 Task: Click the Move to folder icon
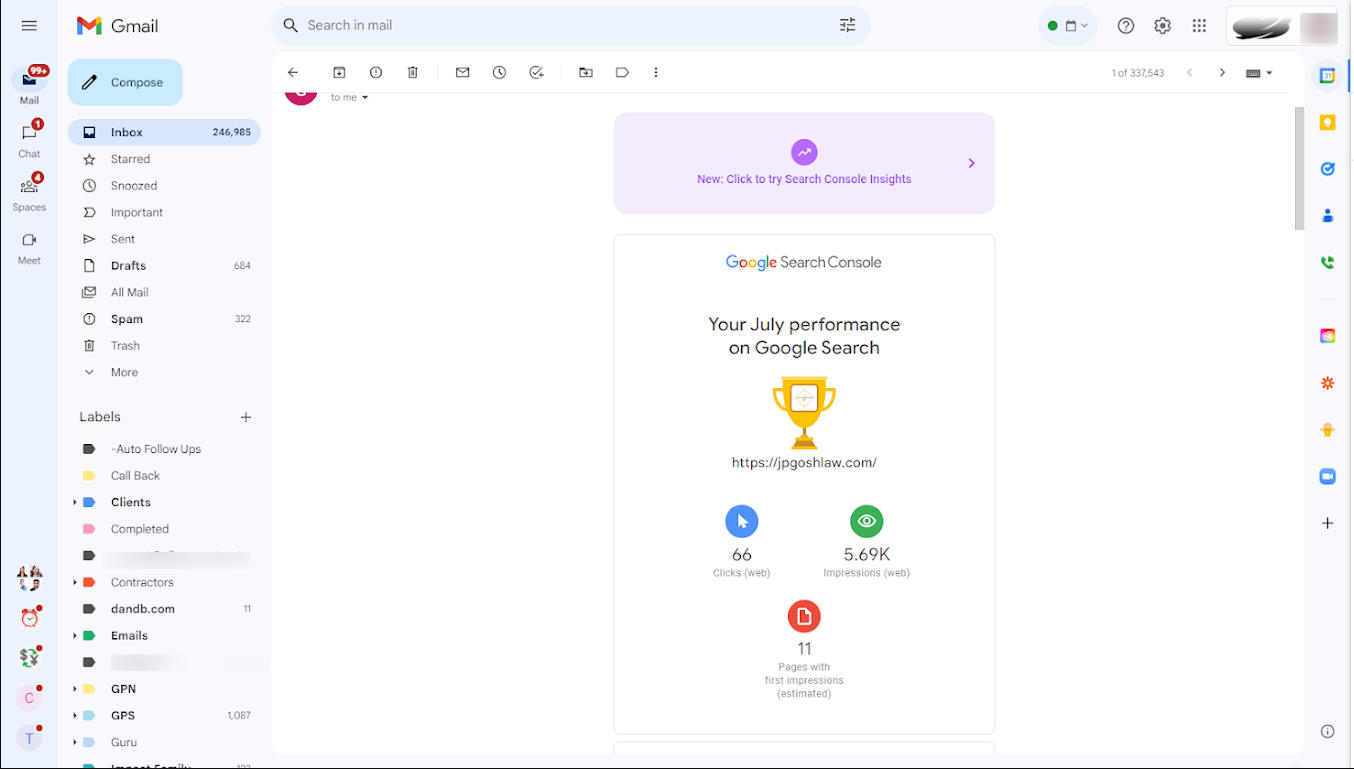coord(586,73)
